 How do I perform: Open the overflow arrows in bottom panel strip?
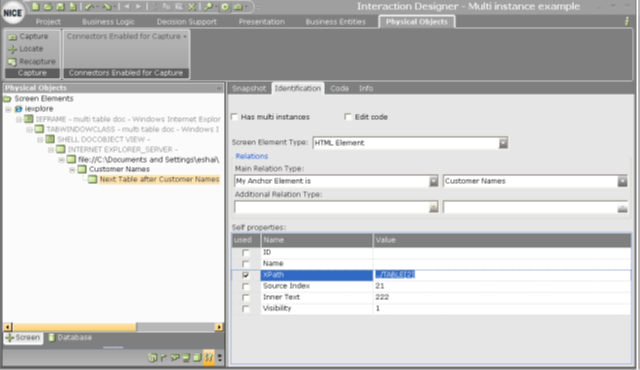coord(220,358)
